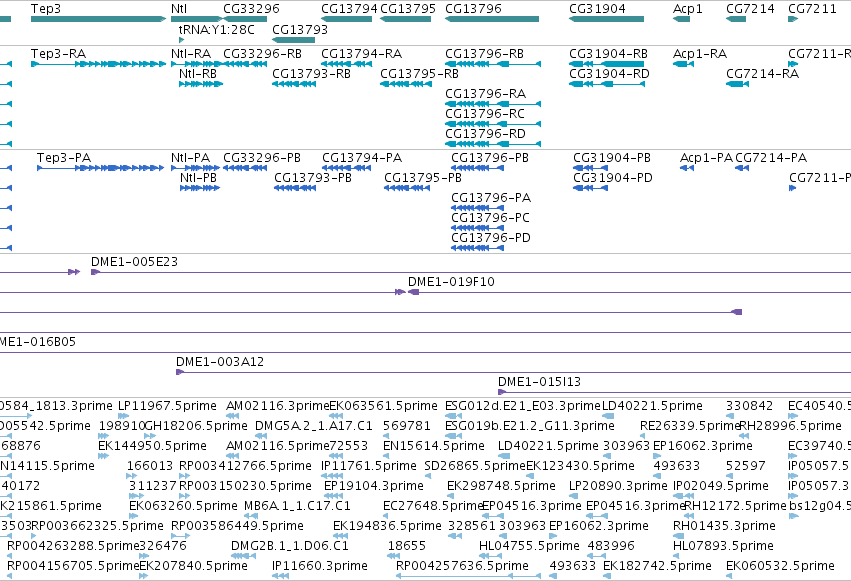Select the Ntl-PB protein label
This screenshot has height=581, width=851.
[198, 178]
